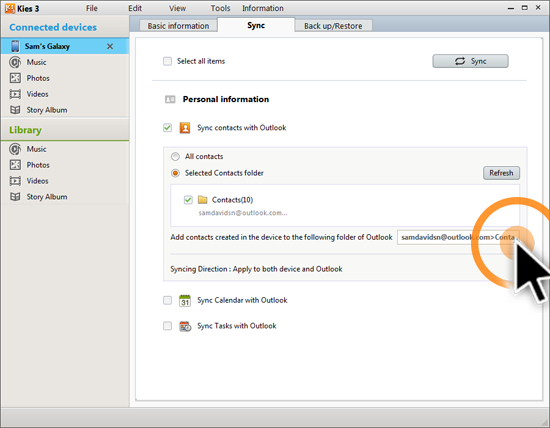Uncheck Sync contacts with Outlook
Viewport: 550px width, 428px height.
[167, 128]
